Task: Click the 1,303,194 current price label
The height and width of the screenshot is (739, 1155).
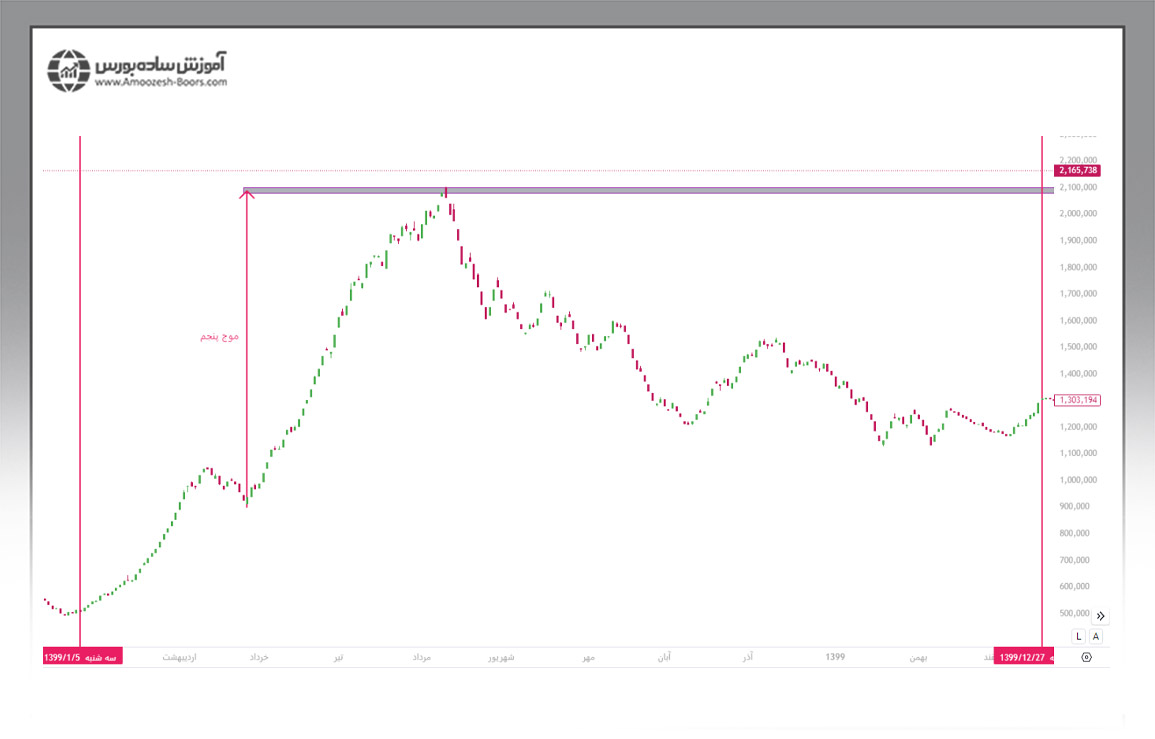Action: [1077, 400]
